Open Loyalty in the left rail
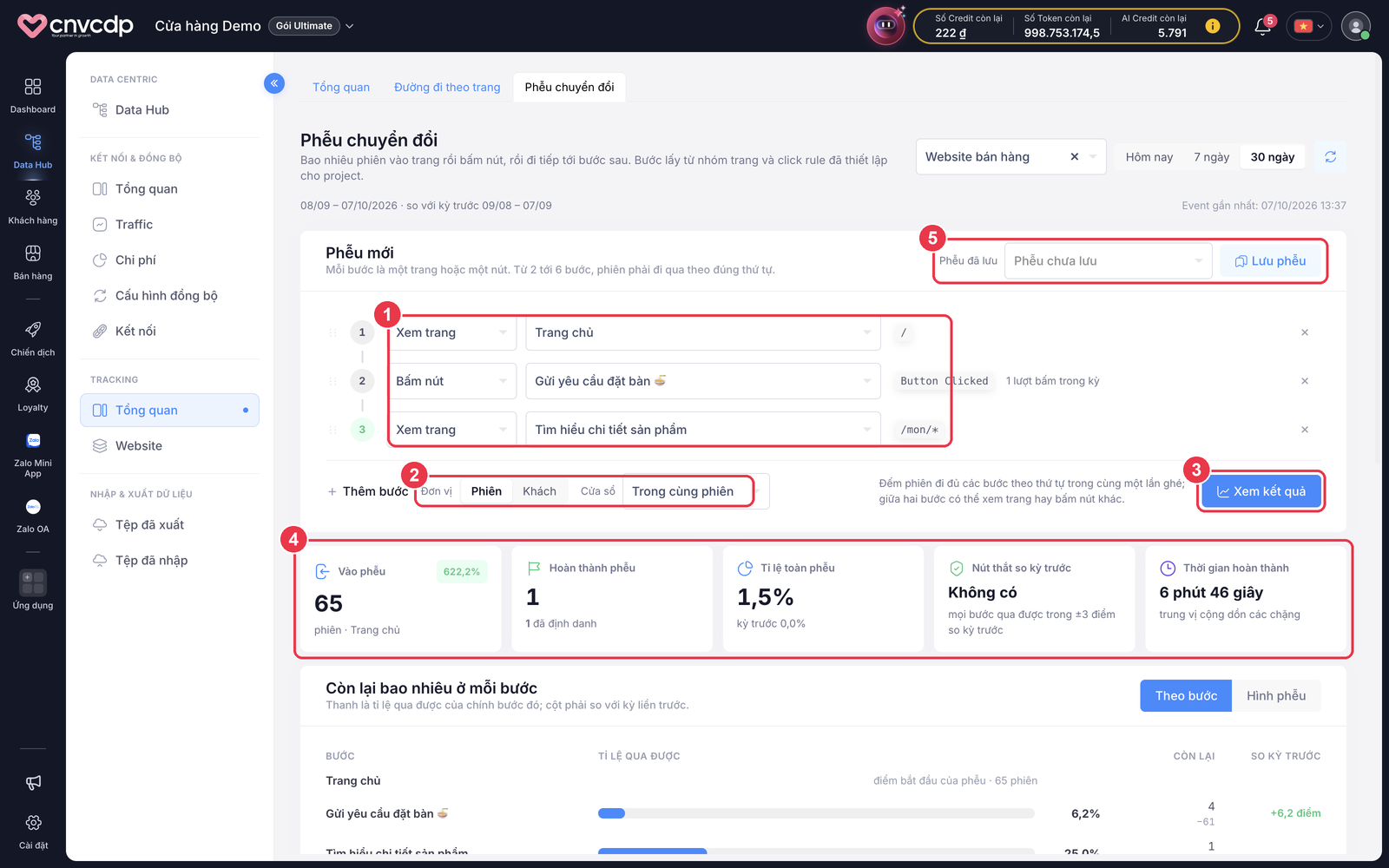Screen dimensions: 1389x868 tap(33, 394)
